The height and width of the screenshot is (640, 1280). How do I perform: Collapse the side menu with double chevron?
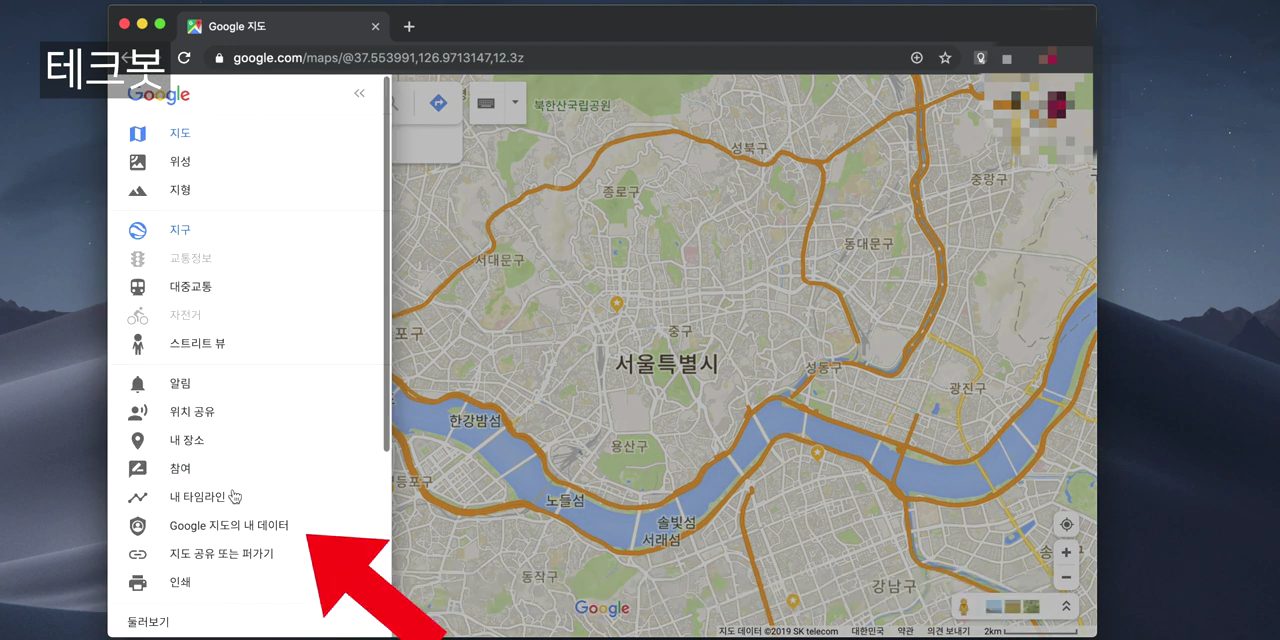tap(359, 93)
